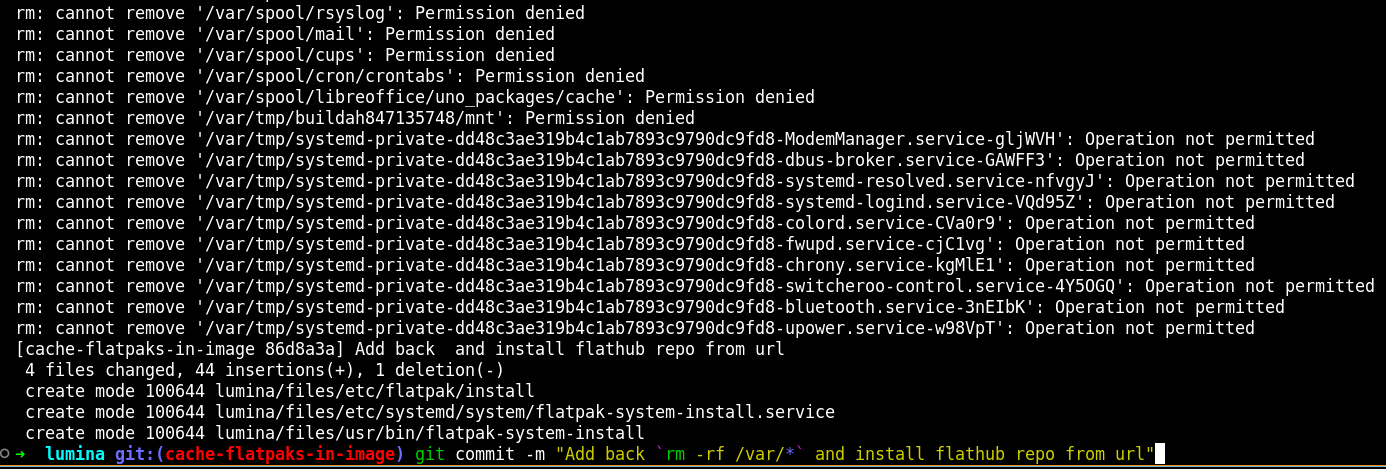Click the word commit in the git command
Viewport: 1386px width, 469px height.
[485, 455]
